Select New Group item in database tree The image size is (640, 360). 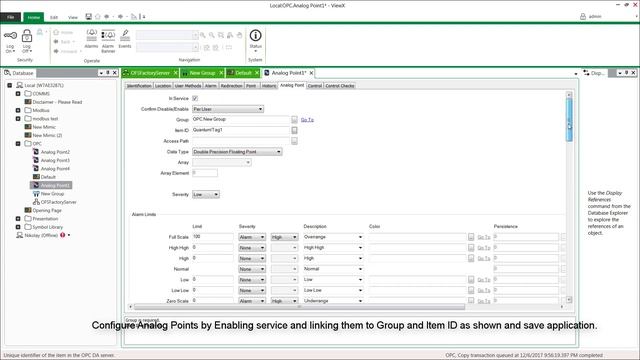(x=52, y=194)
